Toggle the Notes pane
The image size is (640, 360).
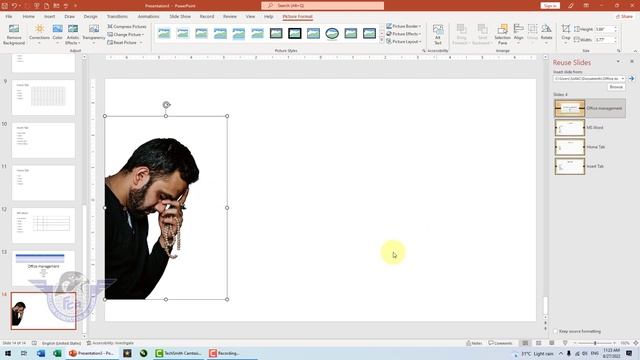coord(474,343)
